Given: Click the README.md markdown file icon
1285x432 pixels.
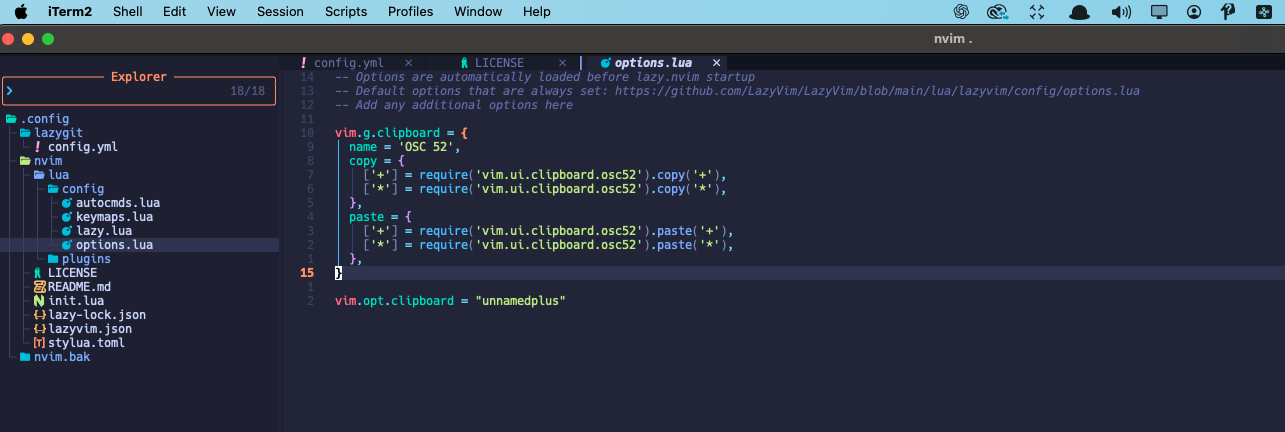Looking at the screenshot, I should 39,287.
